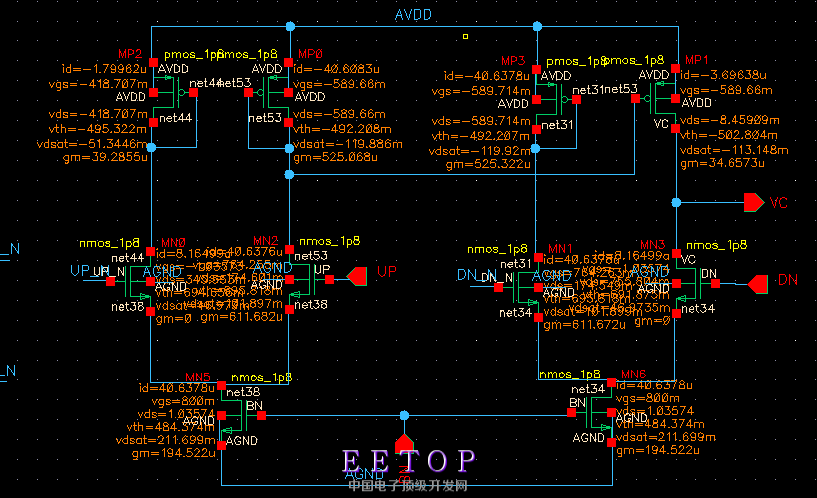The width and height of the screenshot is (817, 498).
Task: Click the red UP input pin shape
Action: click(x=357, y=276)
